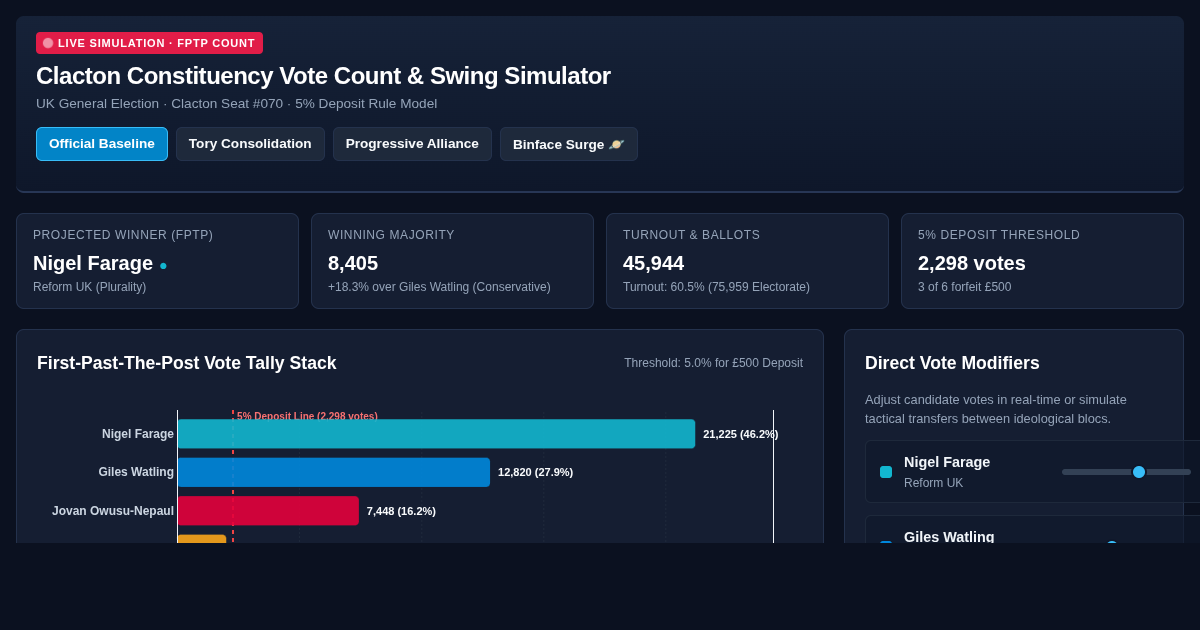Click the Direct Vote Modifiers heading

pyautogui.click(x=952, y=363)
